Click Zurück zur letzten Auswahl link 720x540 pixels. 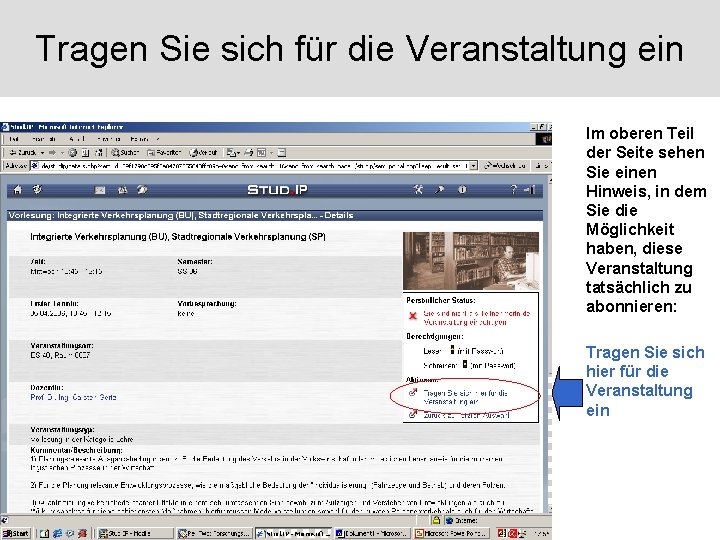(x=466, y=415)
